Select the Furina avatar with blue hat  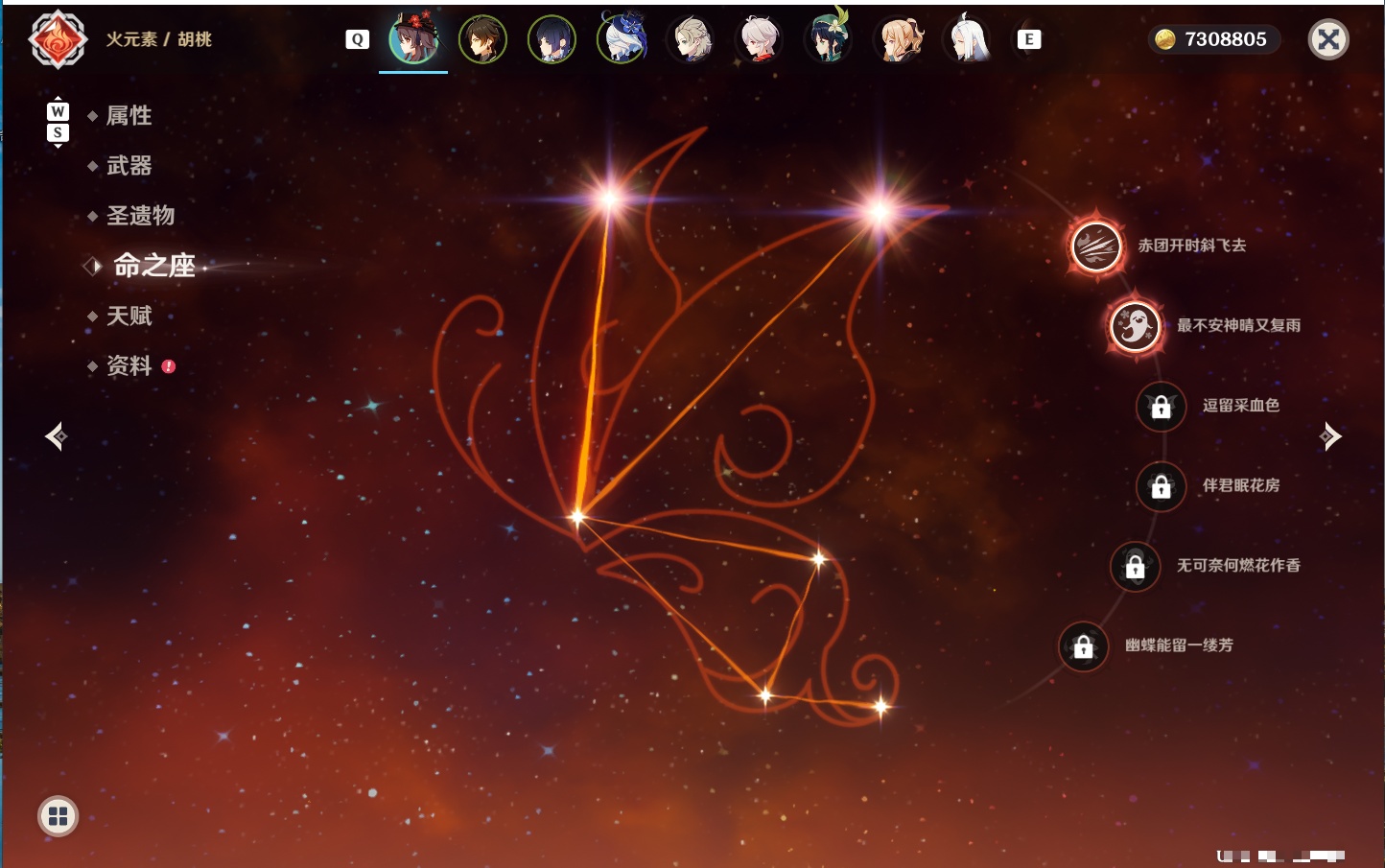pyautogui.click(x=622, y=38)
